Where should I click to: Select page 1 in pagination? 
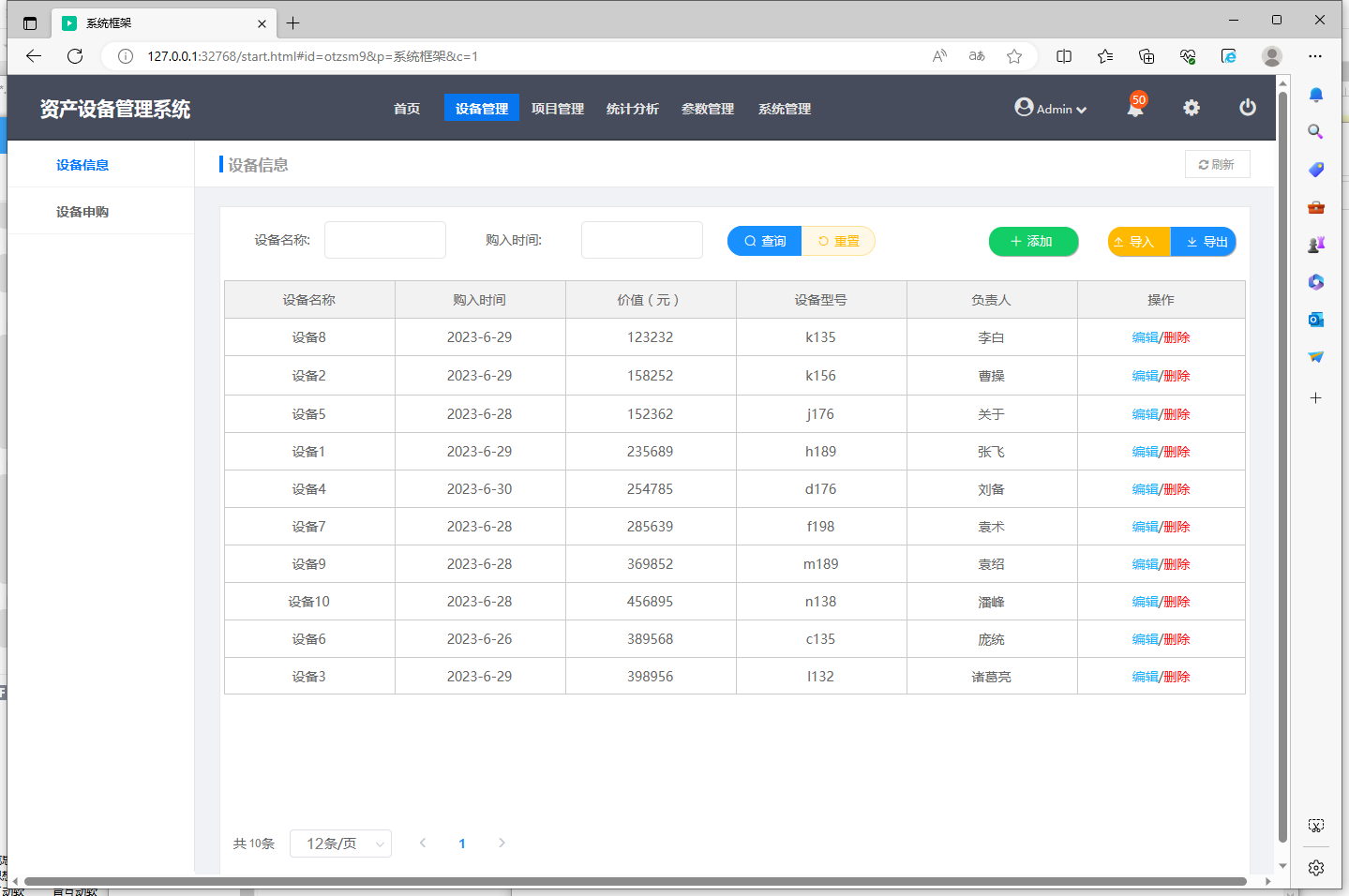[462, 844]
